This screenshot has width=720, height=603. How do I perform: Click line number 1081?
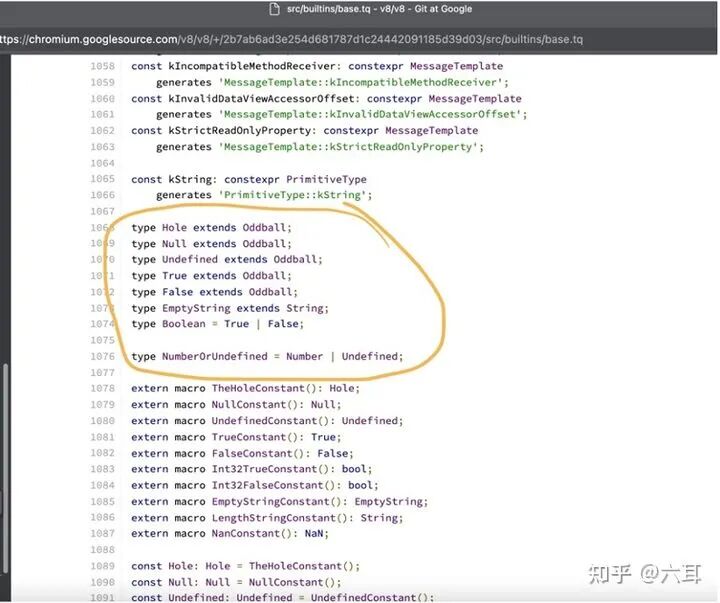click(102, 437)
